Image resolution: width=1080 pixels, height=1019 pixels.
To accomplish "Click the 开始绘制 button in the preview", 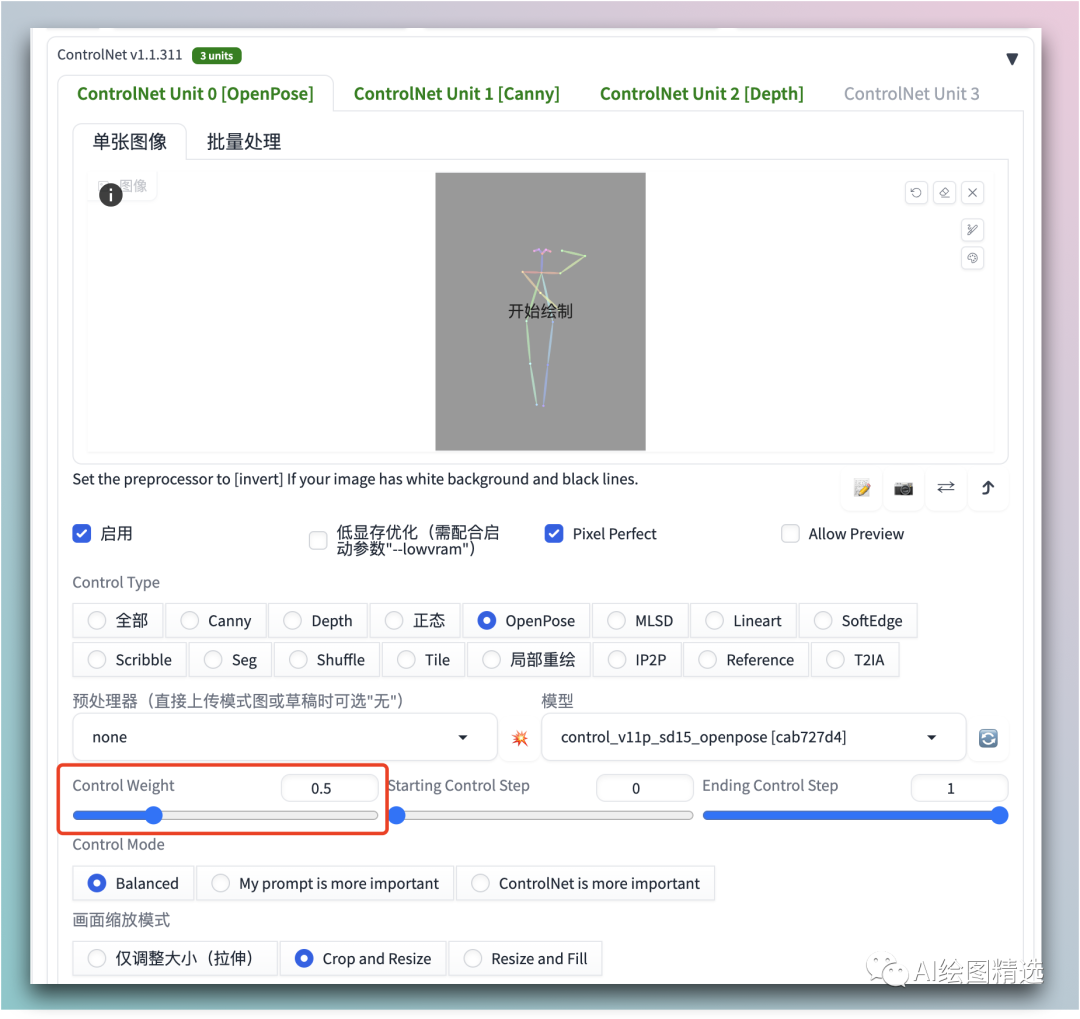I will [541, 311].
